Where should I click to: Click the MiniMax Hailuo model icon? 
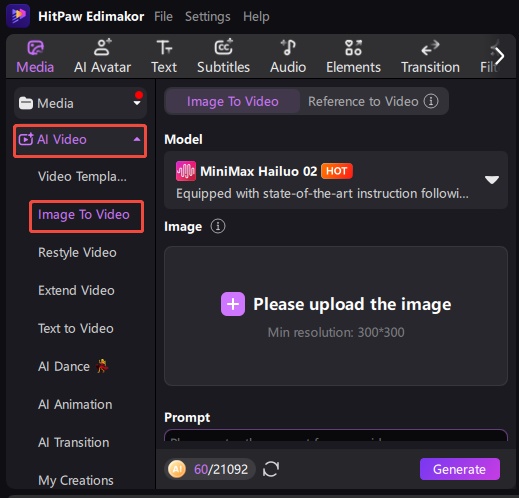[186, 171]
